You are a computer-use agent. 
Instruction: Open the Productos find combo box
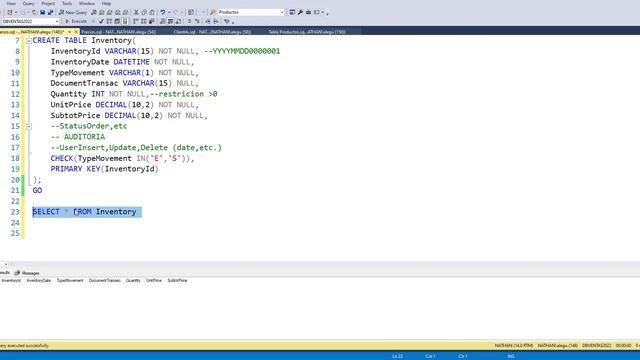pyautogui.click(x=251, y=12)
